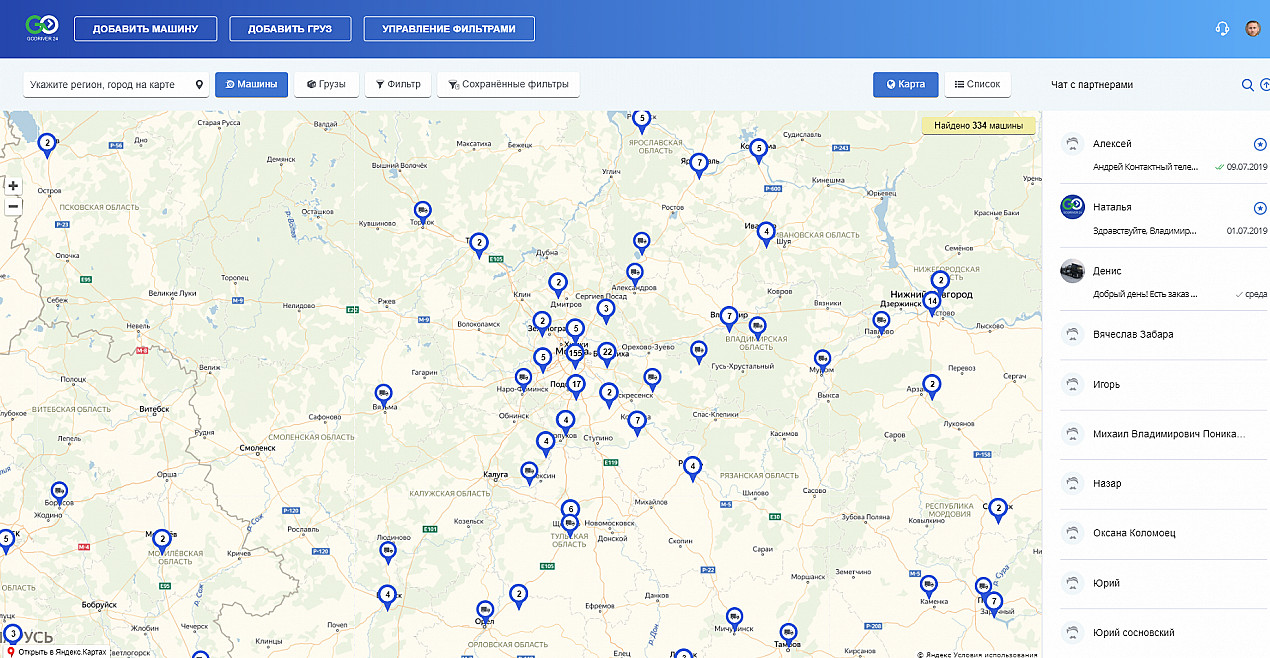Screen dimensions: 1270x658
Task: Select the truck marker at Павлово
Action: coord(879,323)
